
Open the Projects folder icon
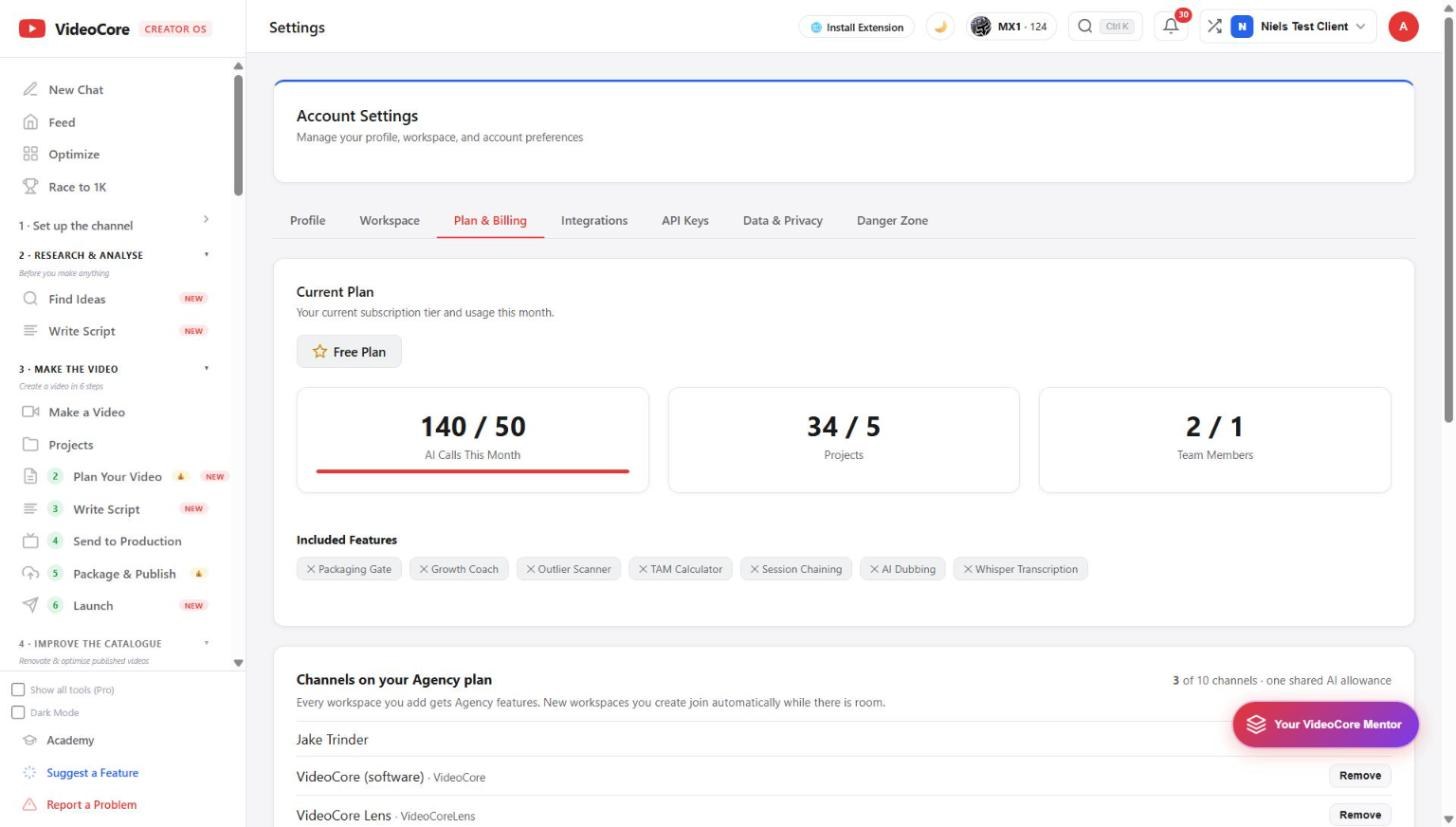point(30,445)
